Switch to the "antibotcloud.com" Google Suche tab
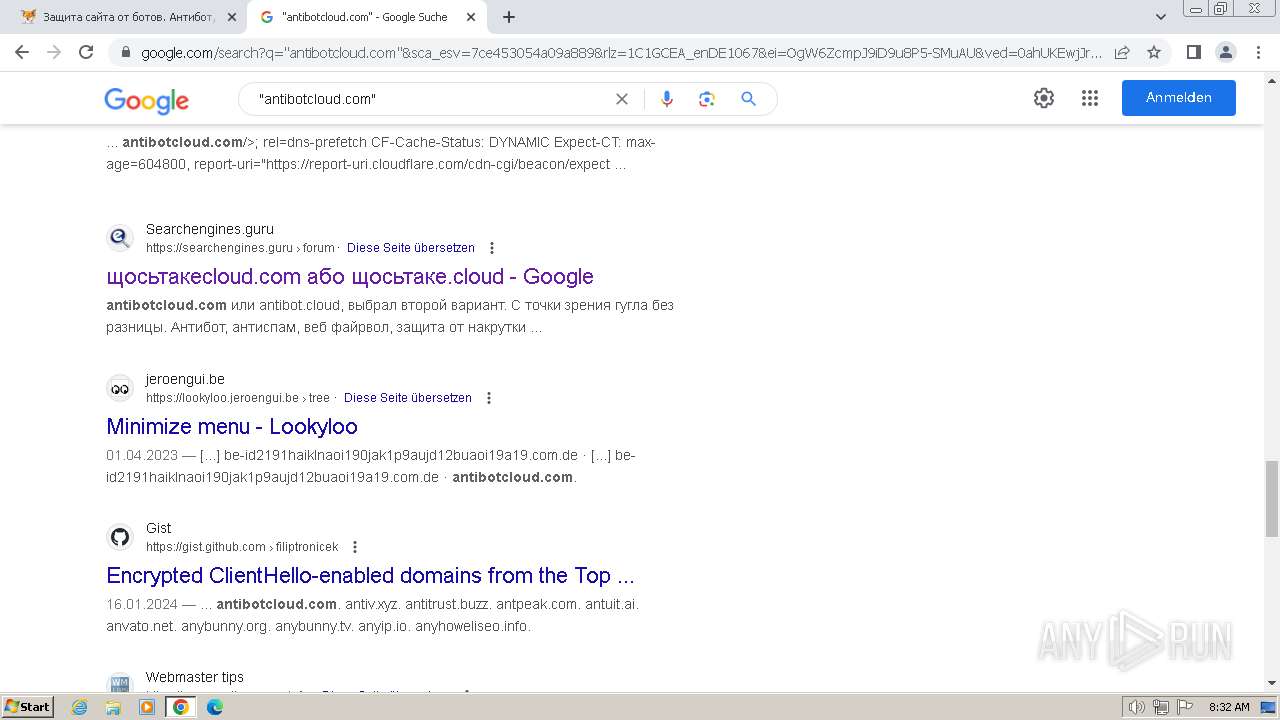Viewport: 1280px width, 720px height. [x=366, y=17]
